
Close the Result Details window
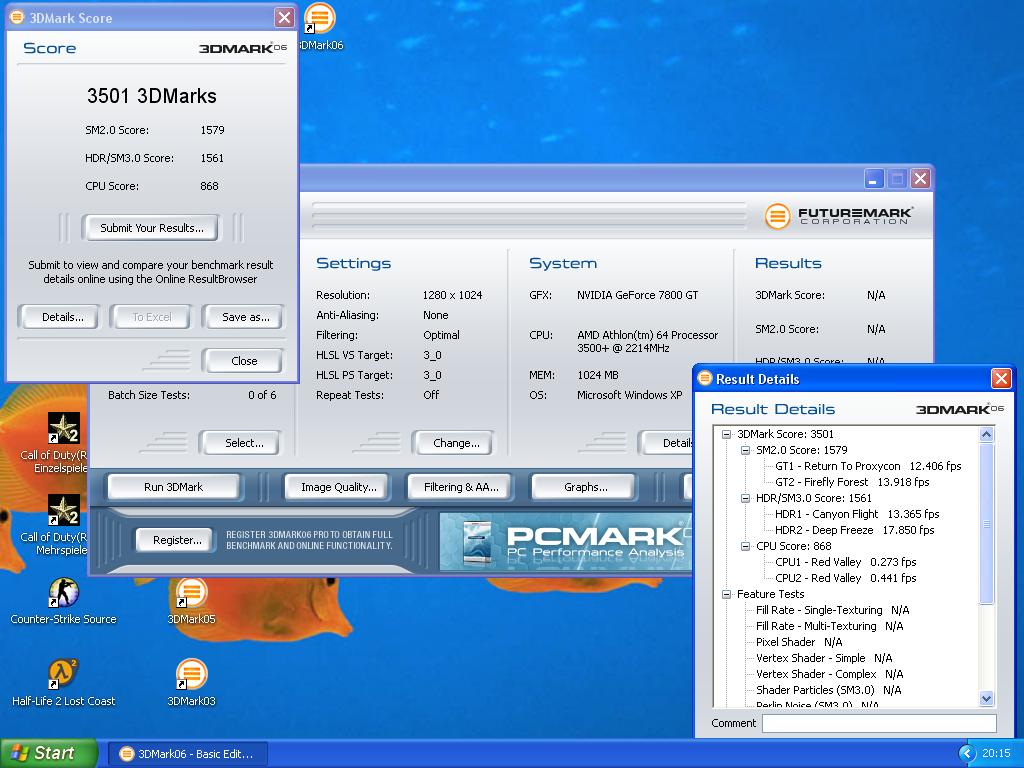coord(1001,378)
